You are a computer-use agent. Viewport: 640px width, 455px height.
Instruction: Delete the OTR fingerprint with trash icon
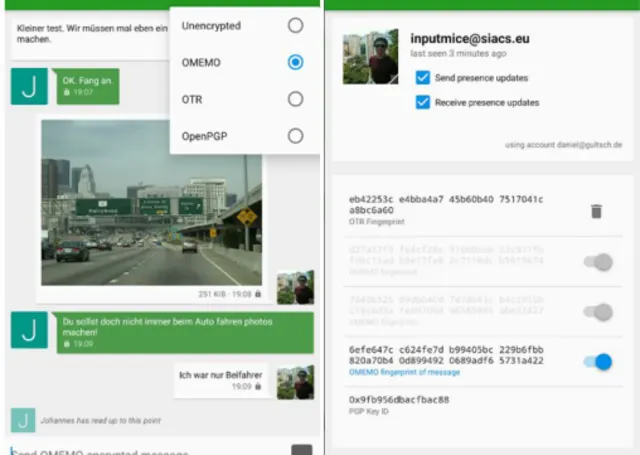[596, 211]
